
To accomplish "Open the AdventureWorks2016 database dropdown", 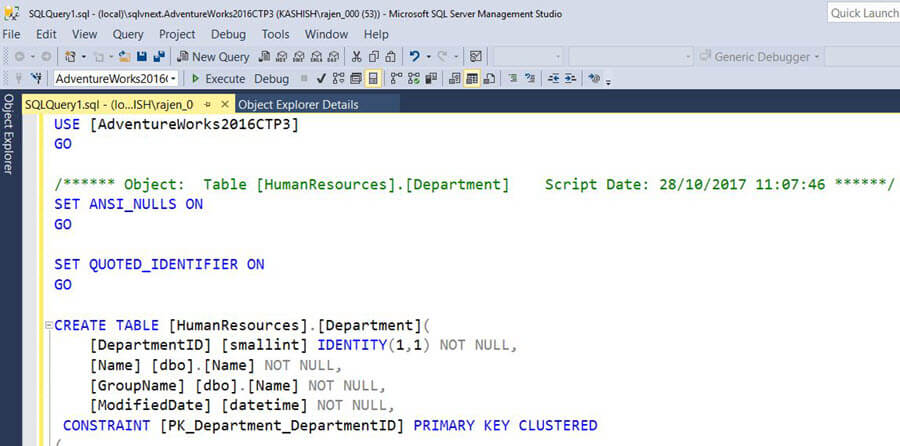I will click(x=174, y=78).
